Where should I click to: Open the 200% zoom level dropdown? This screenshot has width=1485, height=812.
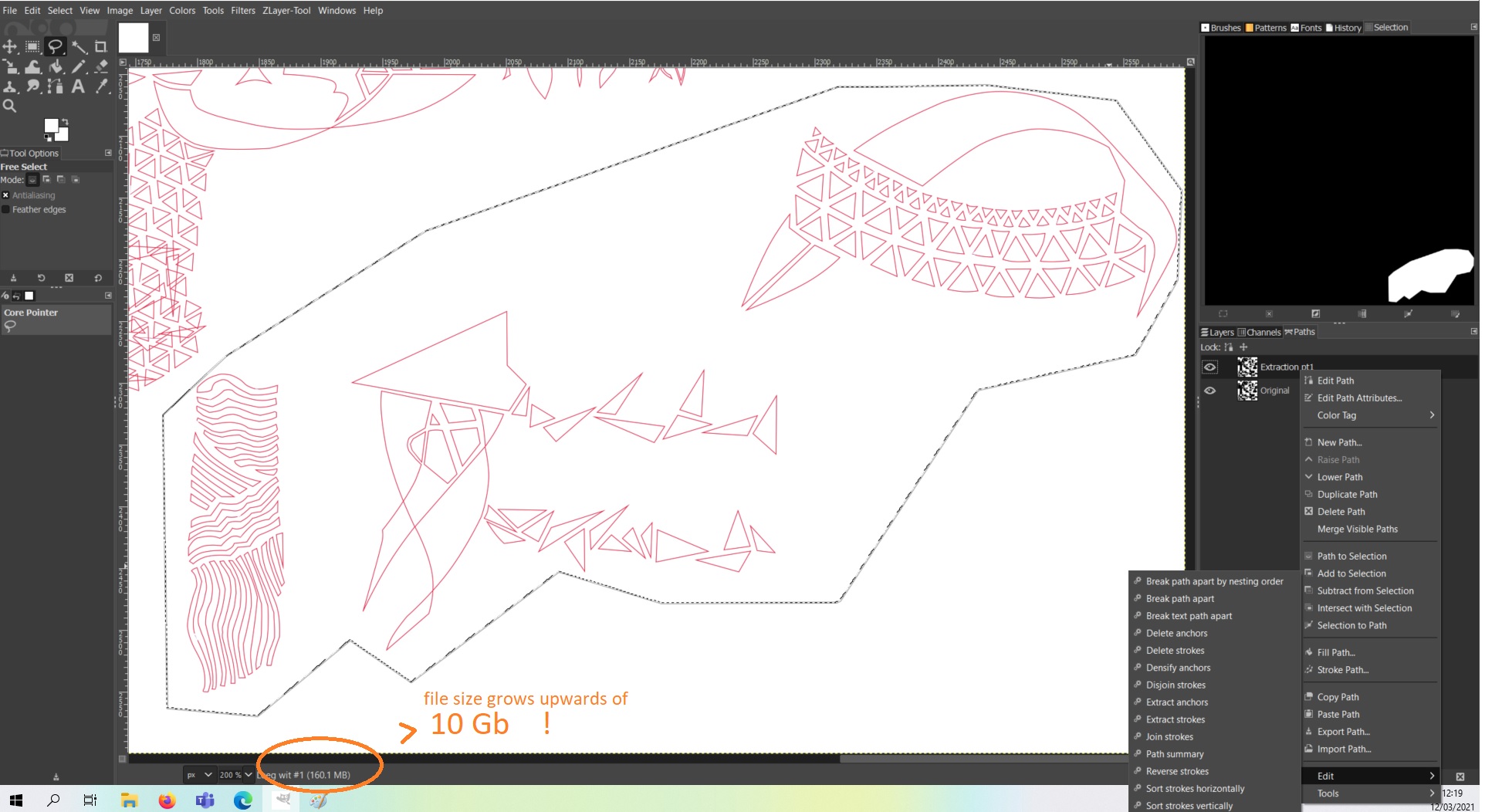(235, 775)
